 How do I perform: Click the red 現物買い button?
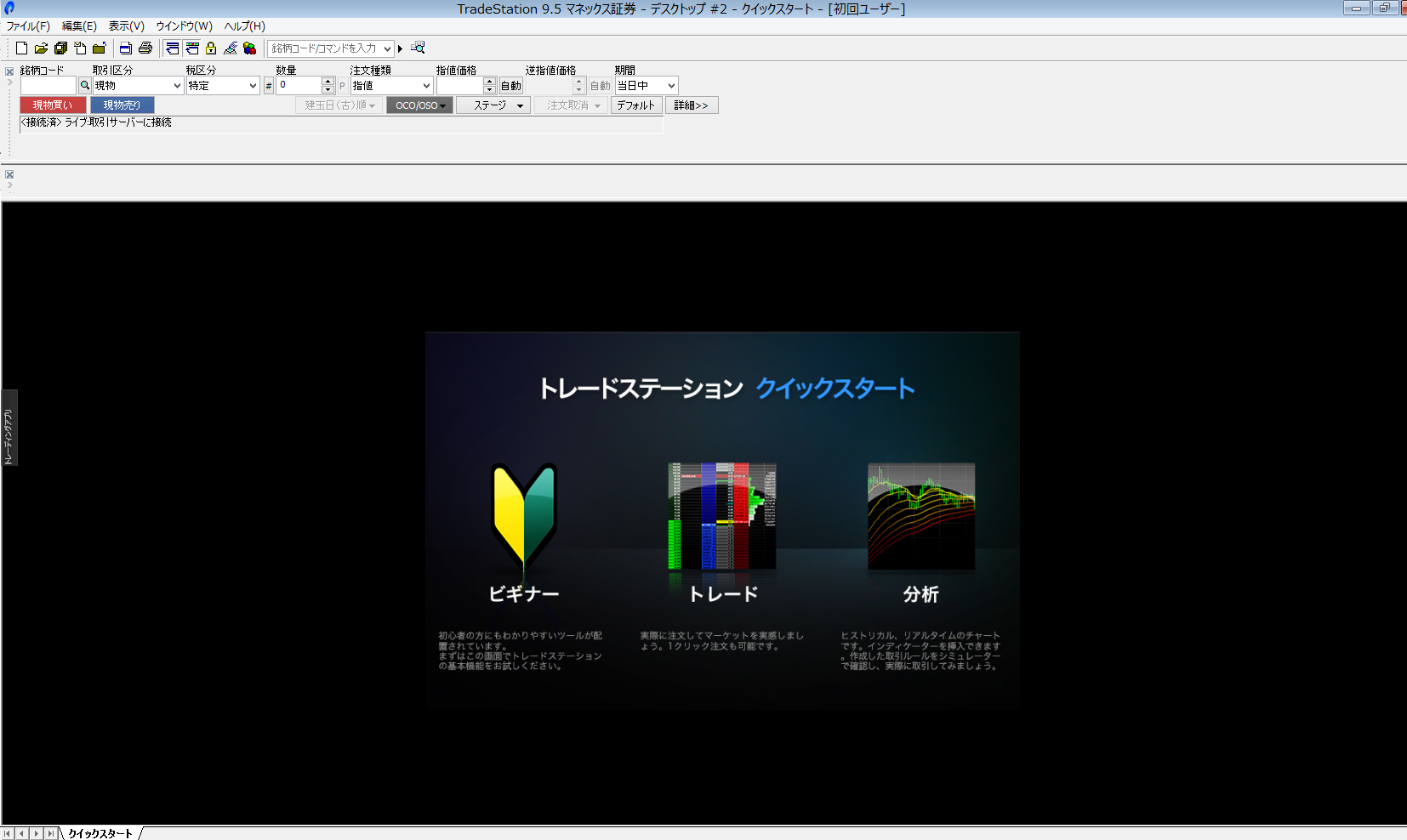pos(53,105)
